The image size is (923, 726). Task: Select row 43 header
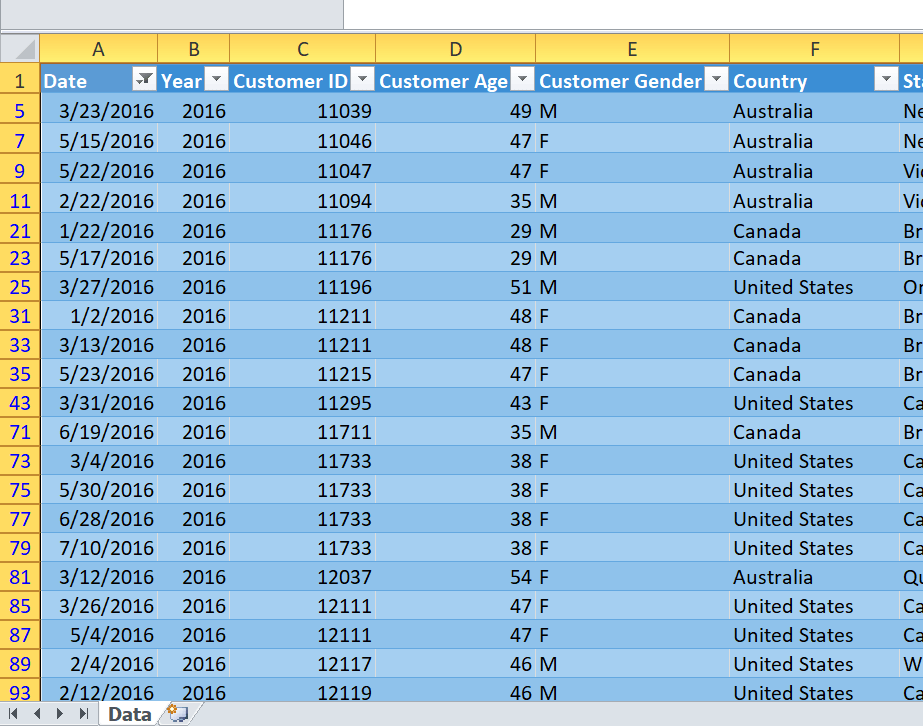[x=20, y=403]
